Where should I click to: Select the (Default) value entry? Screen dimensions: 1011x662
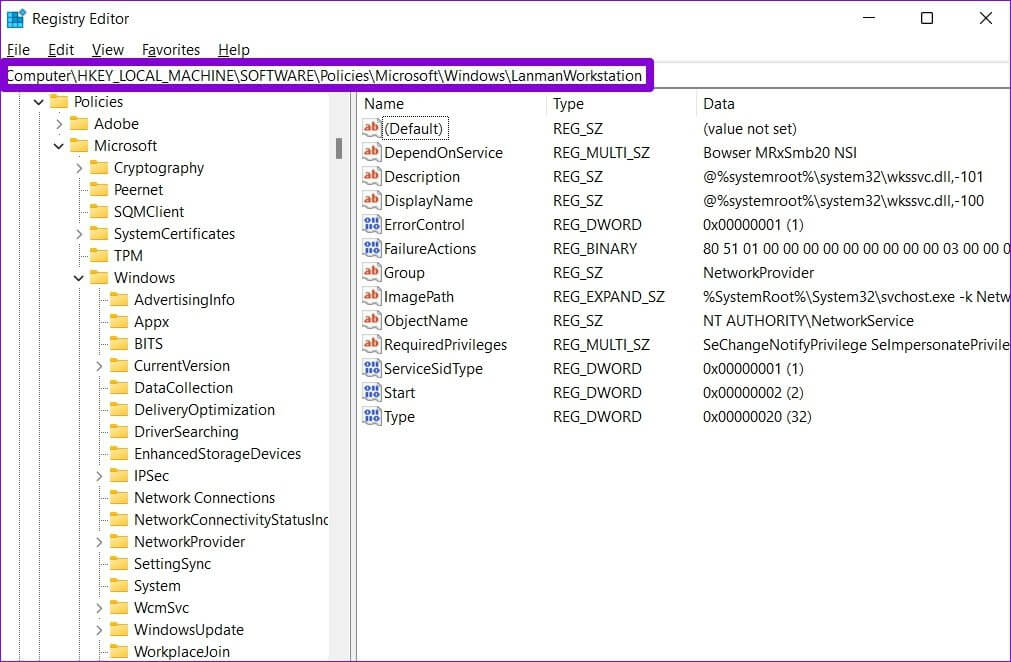click(415, 128)
